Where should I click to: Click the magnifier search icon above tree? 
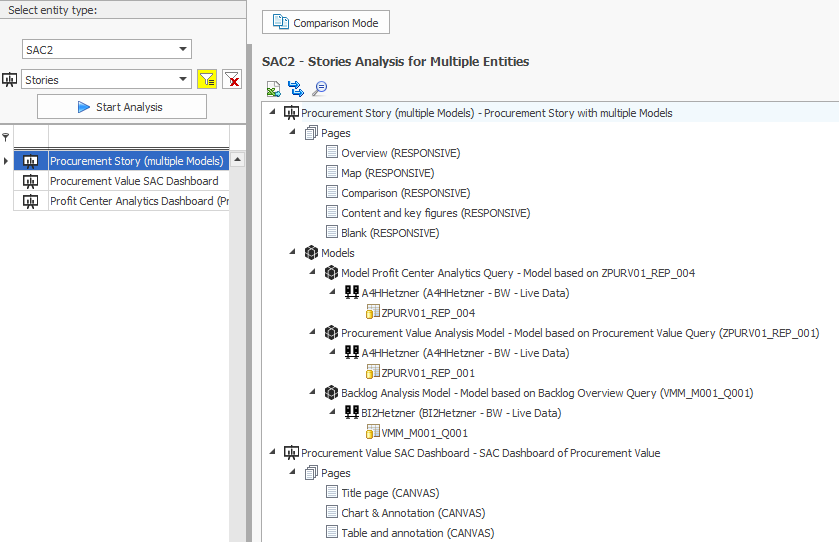pos(320,88)
